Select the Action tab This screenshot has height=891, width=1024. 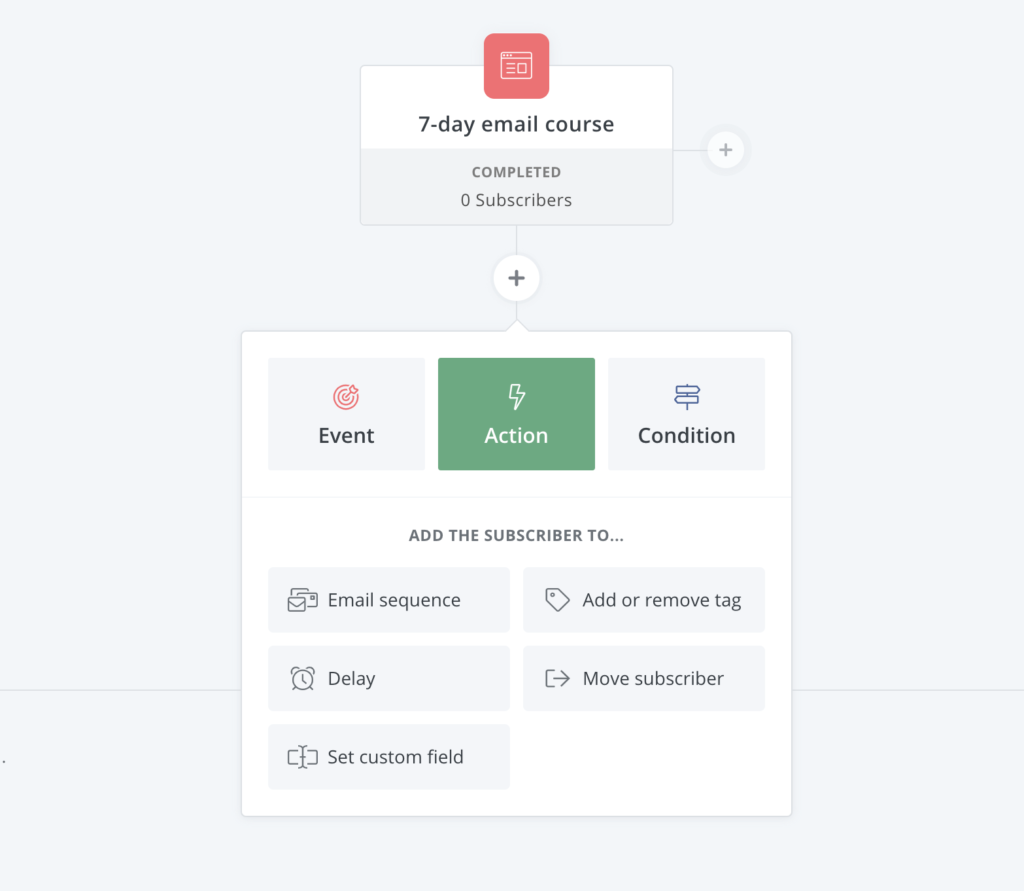[x=516, y=413]
